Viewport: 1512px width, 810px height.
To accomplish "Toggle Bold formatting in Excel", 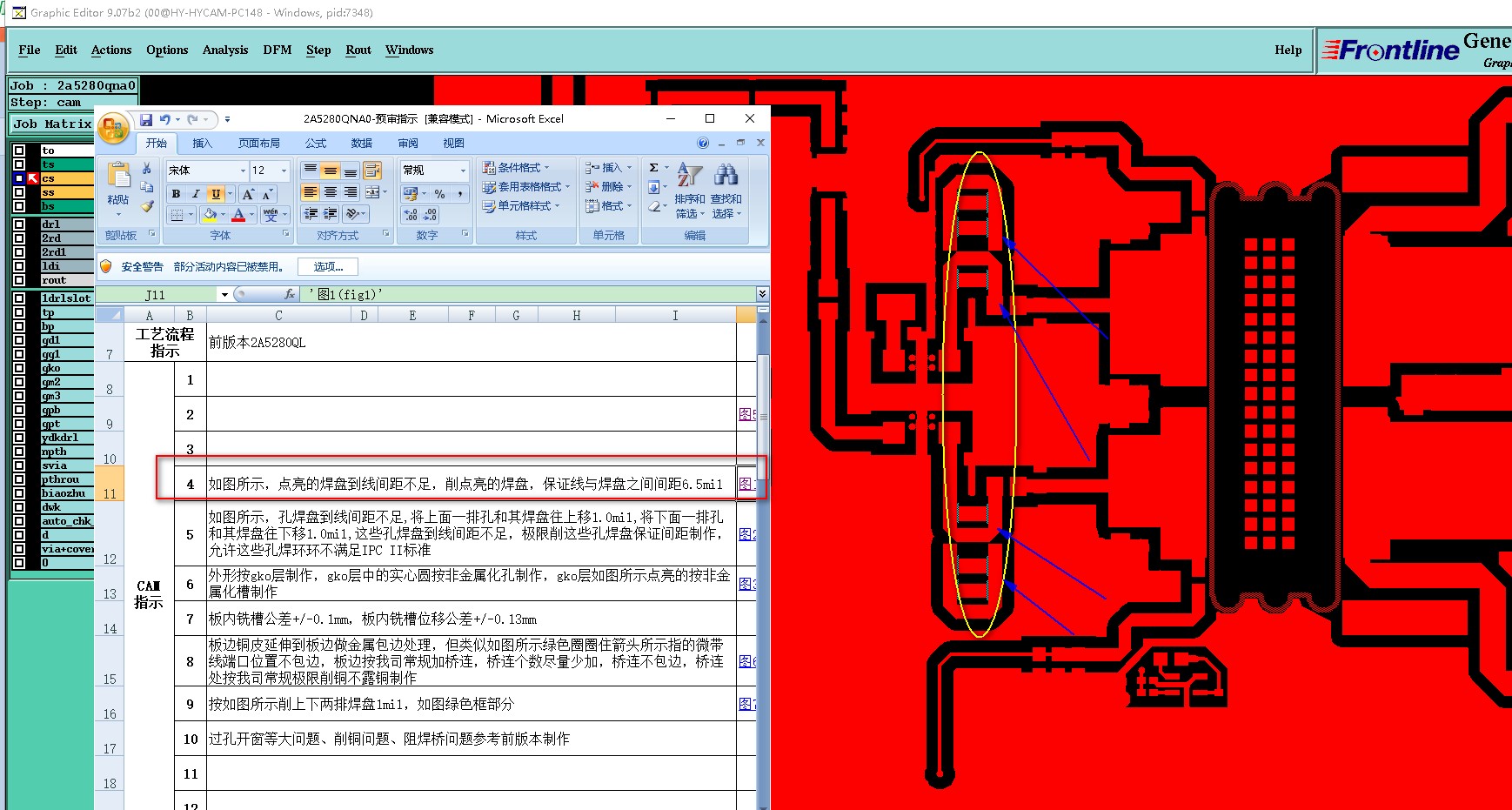I will [x=177, y=194].
